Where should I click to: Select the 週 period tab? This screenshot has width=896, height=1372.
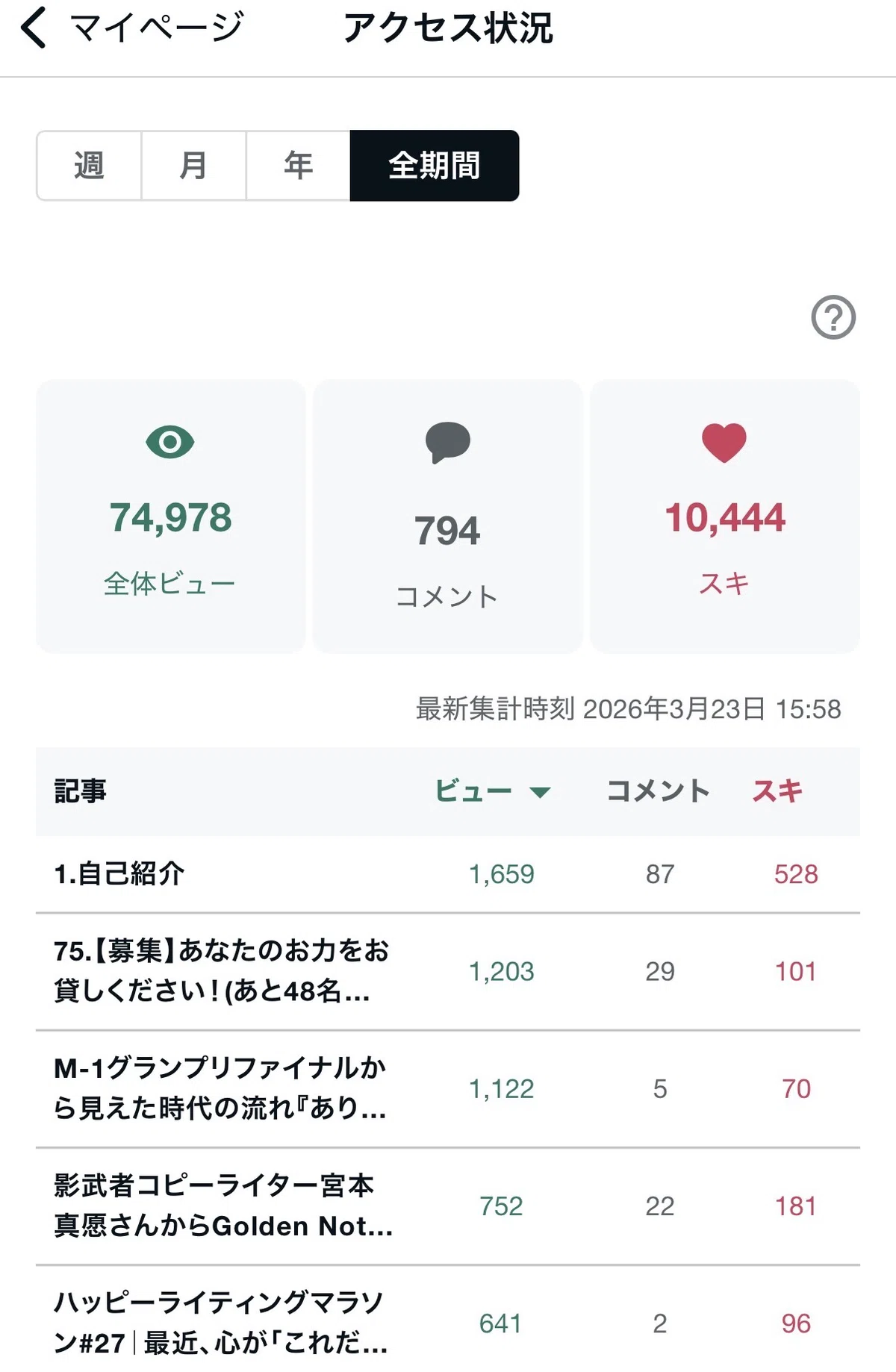click(x=89, y=166)
